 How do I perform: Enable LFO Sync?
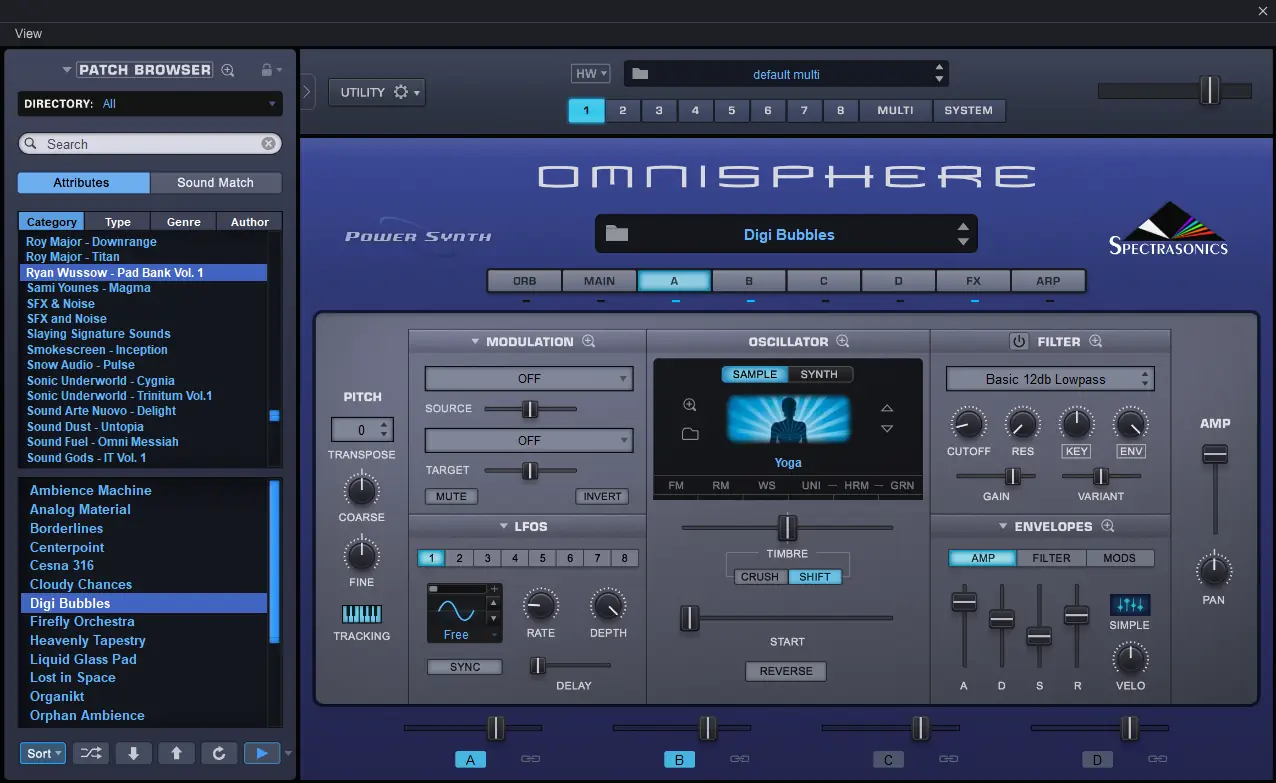465,667
